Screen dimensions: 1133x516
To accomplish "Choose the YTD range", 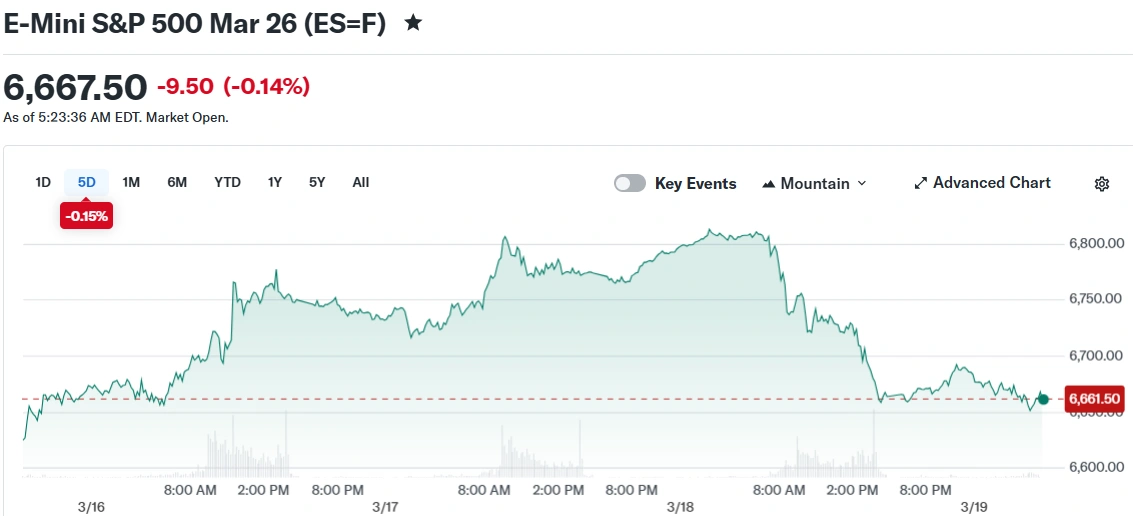I will (x=228, y=182).
